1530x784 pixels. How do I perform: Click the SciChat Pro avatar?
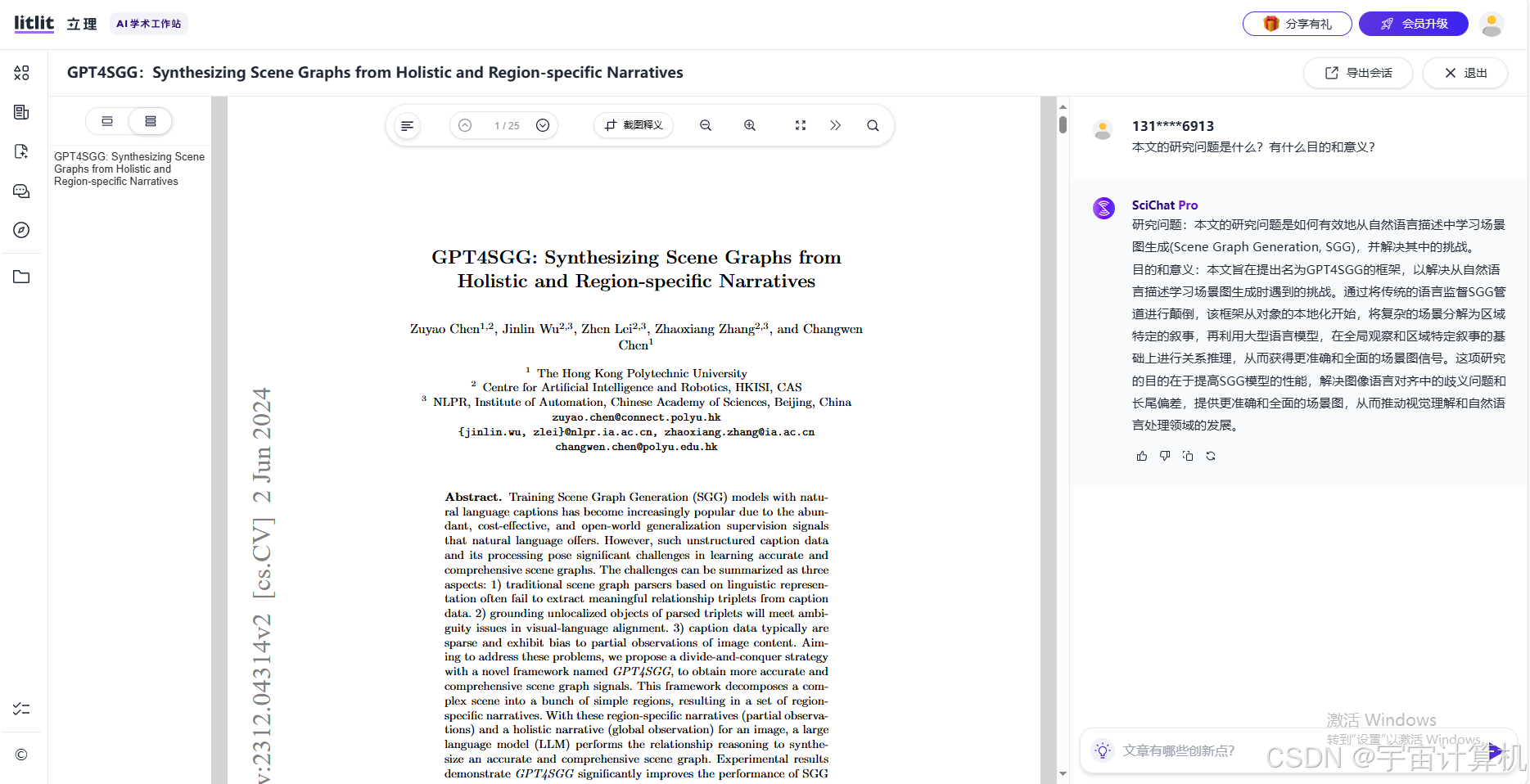(1103, 208)
